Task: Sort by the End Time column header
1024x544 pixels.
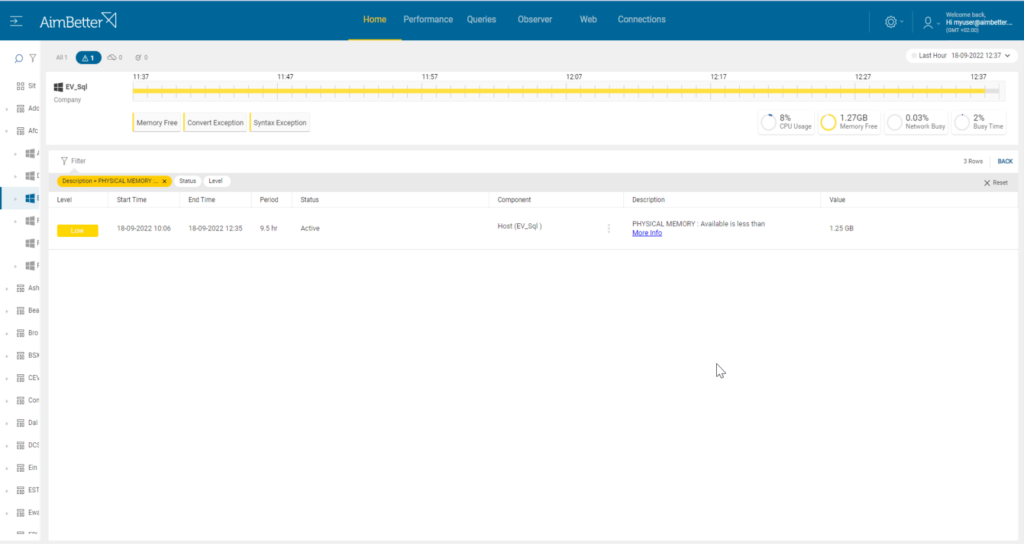Action: click(201, 200)
